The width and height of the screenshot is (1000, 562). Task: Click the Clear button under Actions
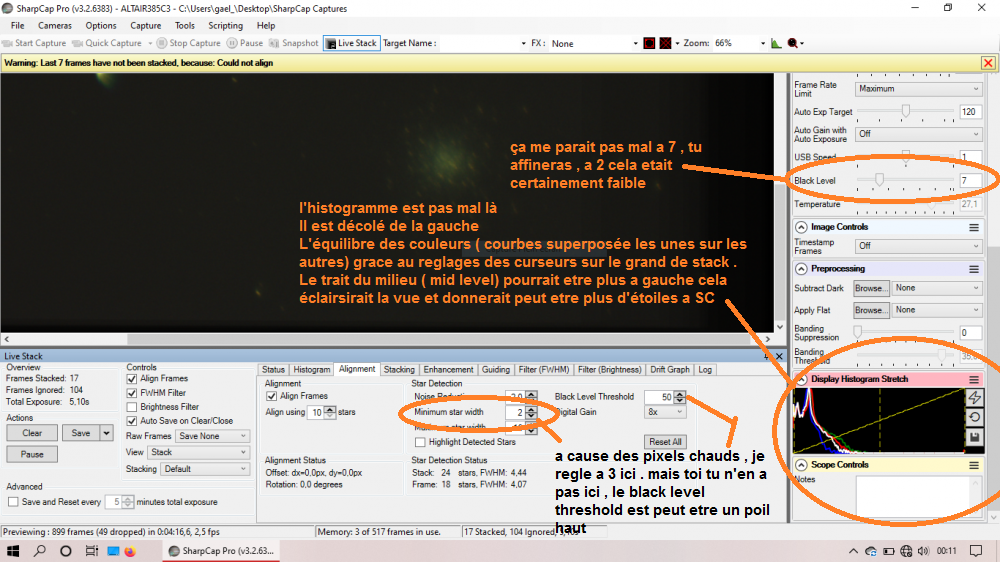pos(32,433)
